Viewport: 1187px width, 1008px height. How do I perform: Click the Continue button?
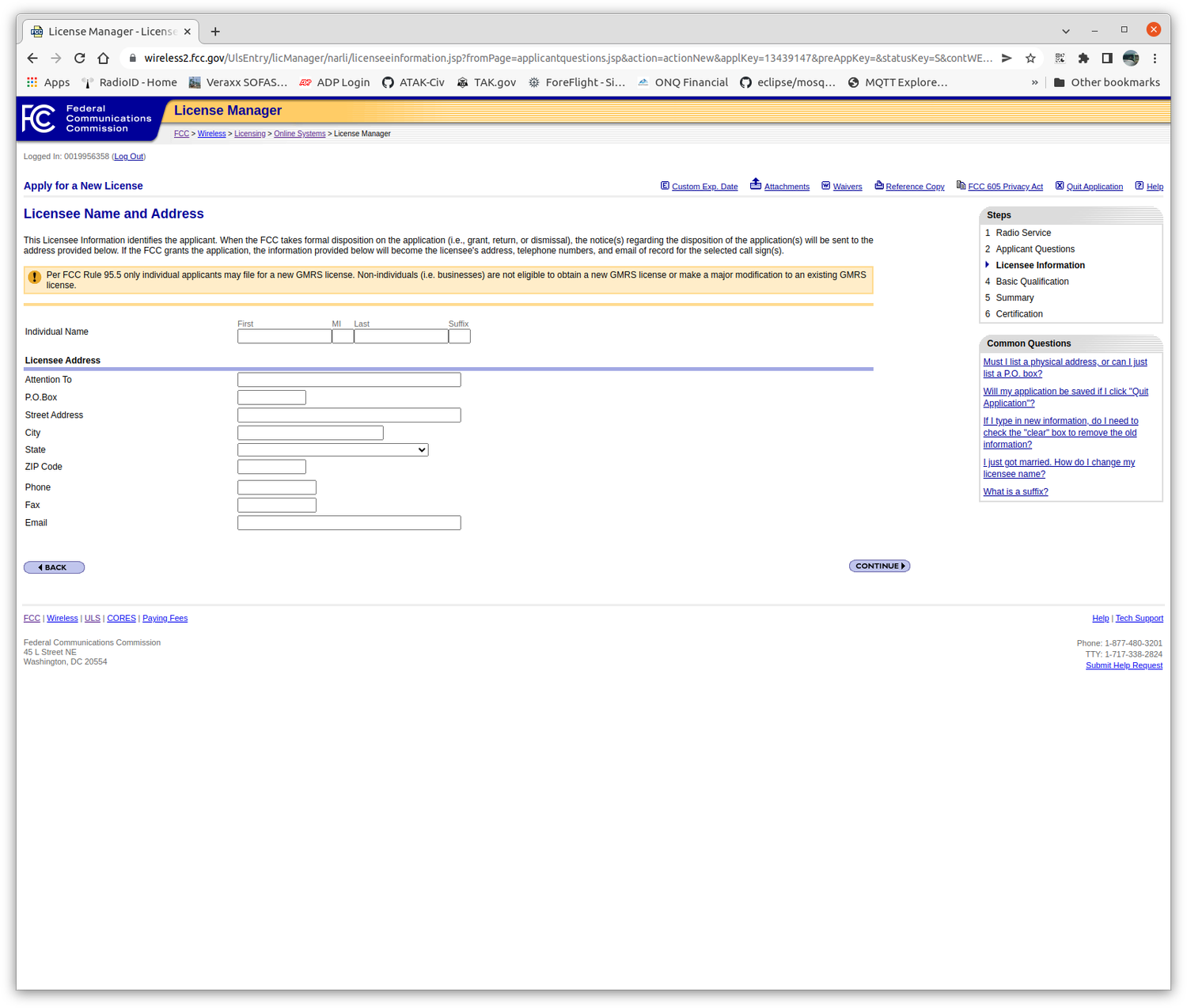(x=878, y=566)
